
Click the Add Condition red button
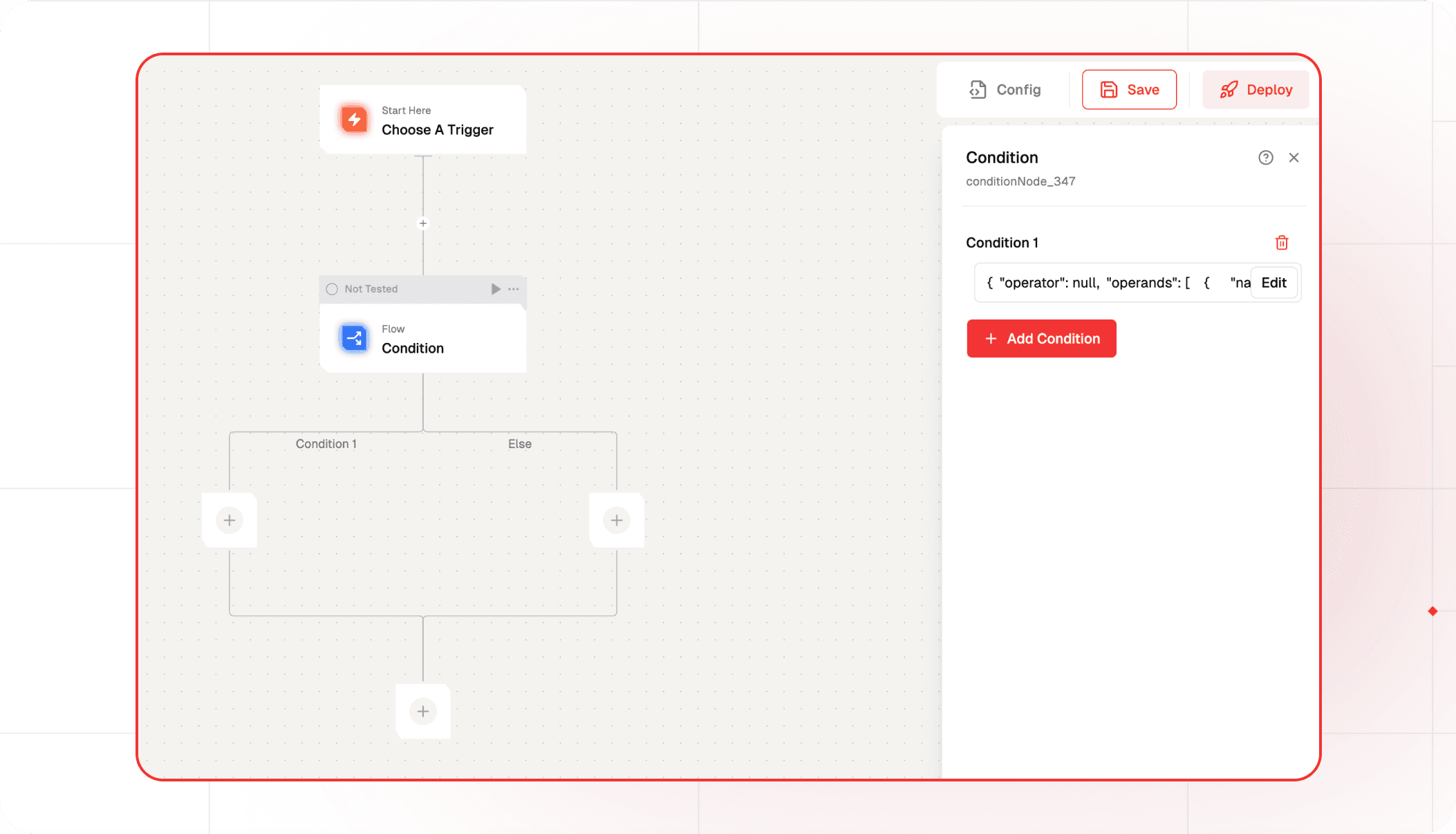[x=1041, y=338]
